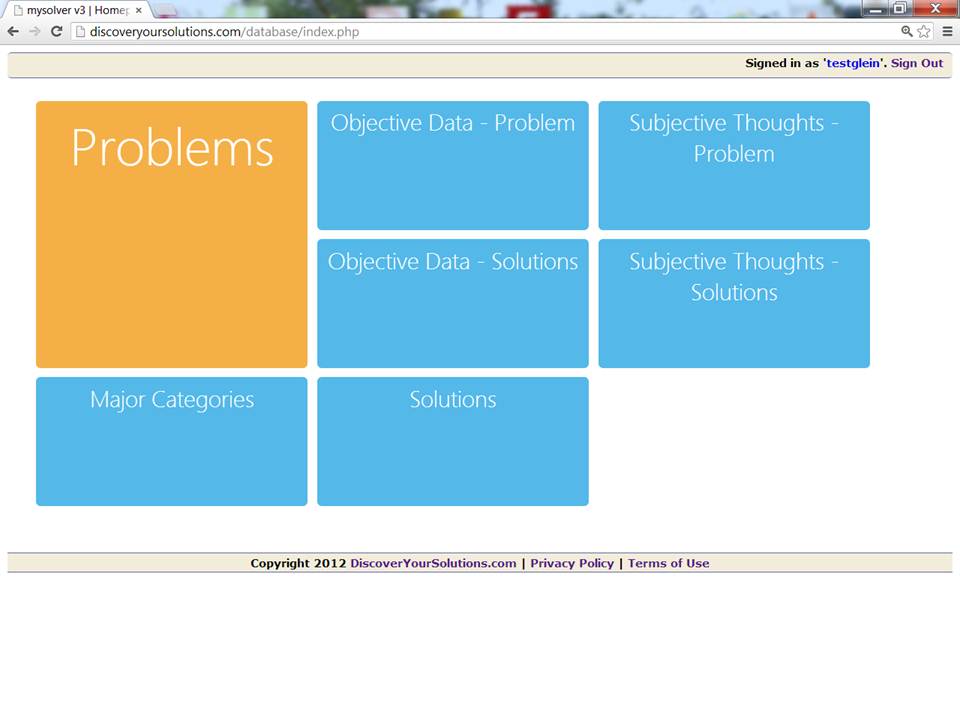Screen dimensions: 960x720
Task: Bookmark this page with the star
Action: pos(923,31)
